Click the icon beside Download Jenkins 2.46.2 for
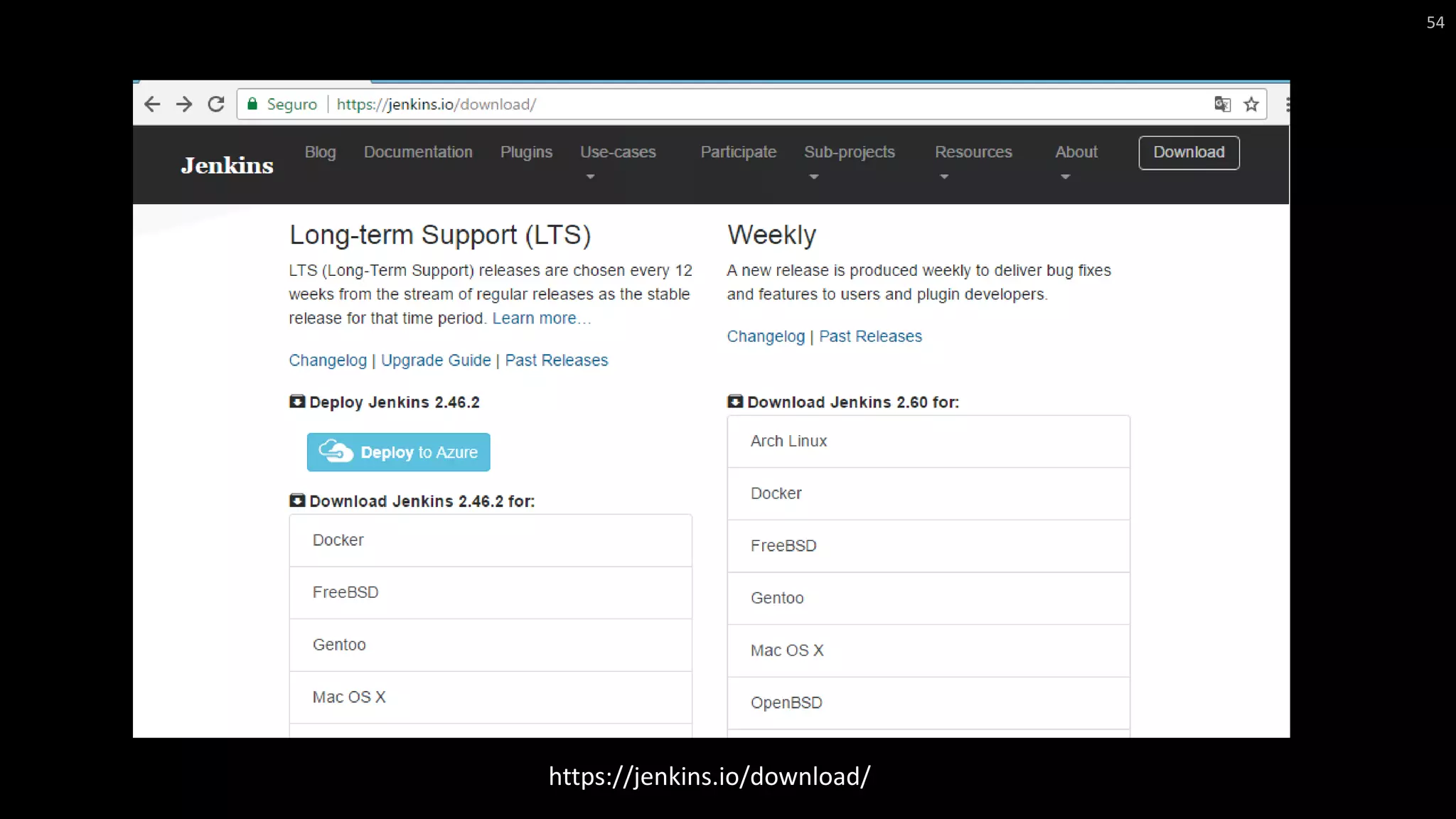This screenshot has width=1456, height=819. 297,500
